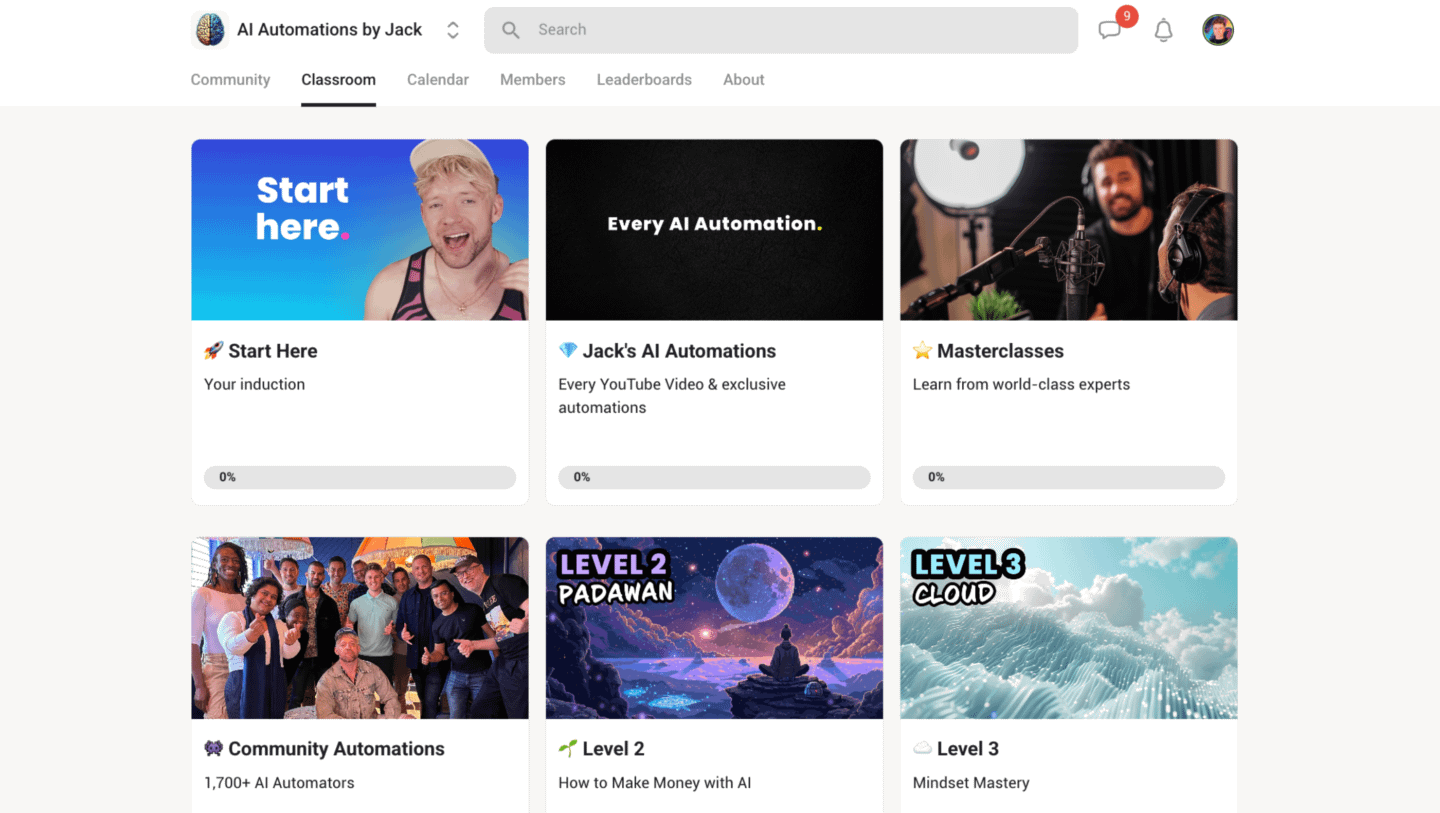1440x813 pixels.
Task: Open the Every AI Automation cover thumbnail
Action: coord(714,230)
